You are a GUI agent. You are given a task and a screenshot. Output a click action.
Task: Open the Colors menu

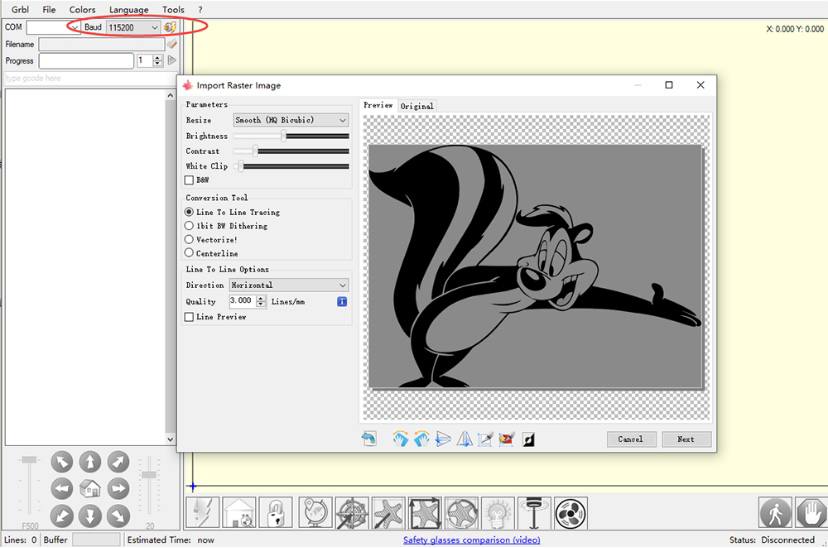(x=82, y=10)
